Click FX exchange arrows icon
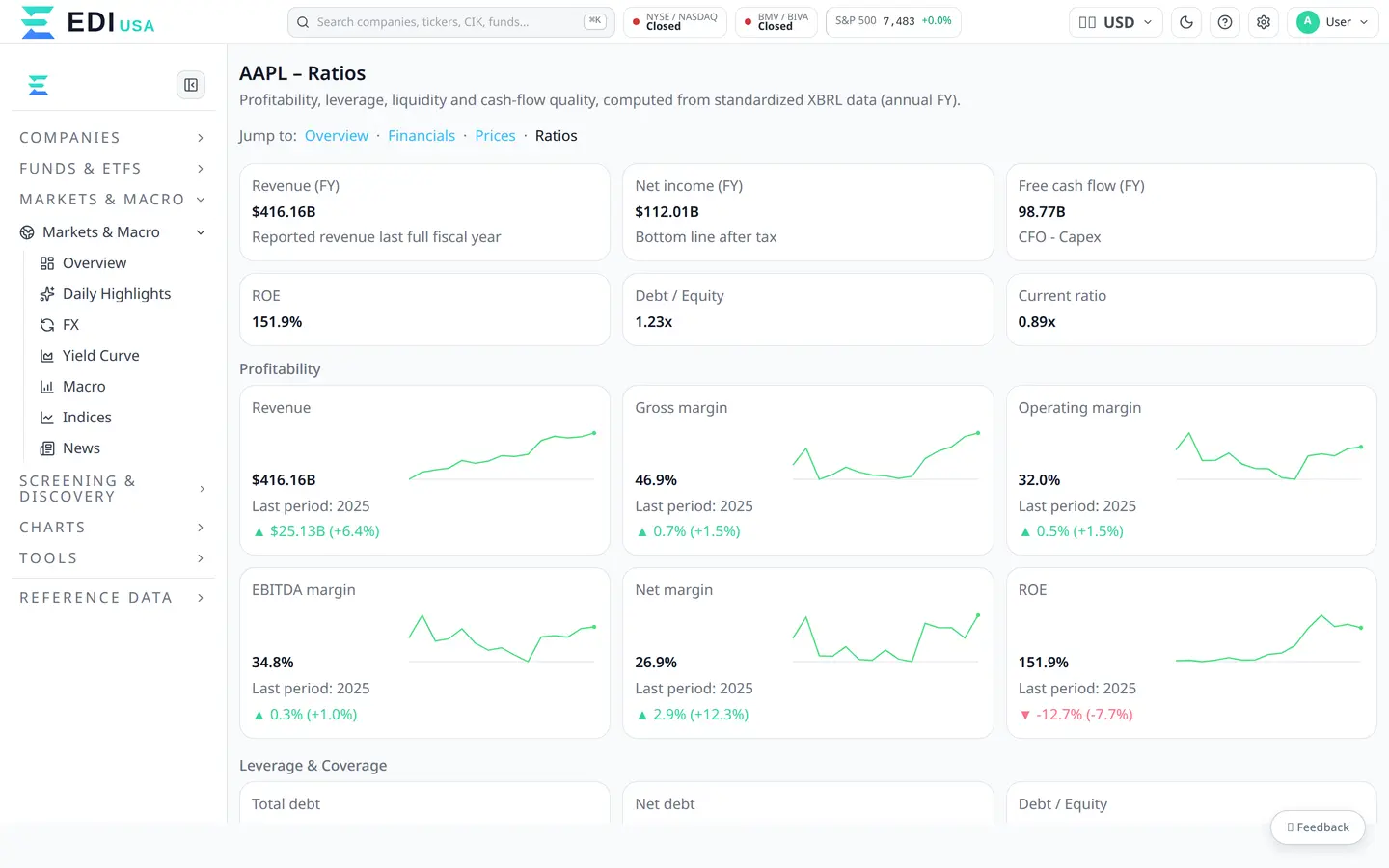 (47, 325)
